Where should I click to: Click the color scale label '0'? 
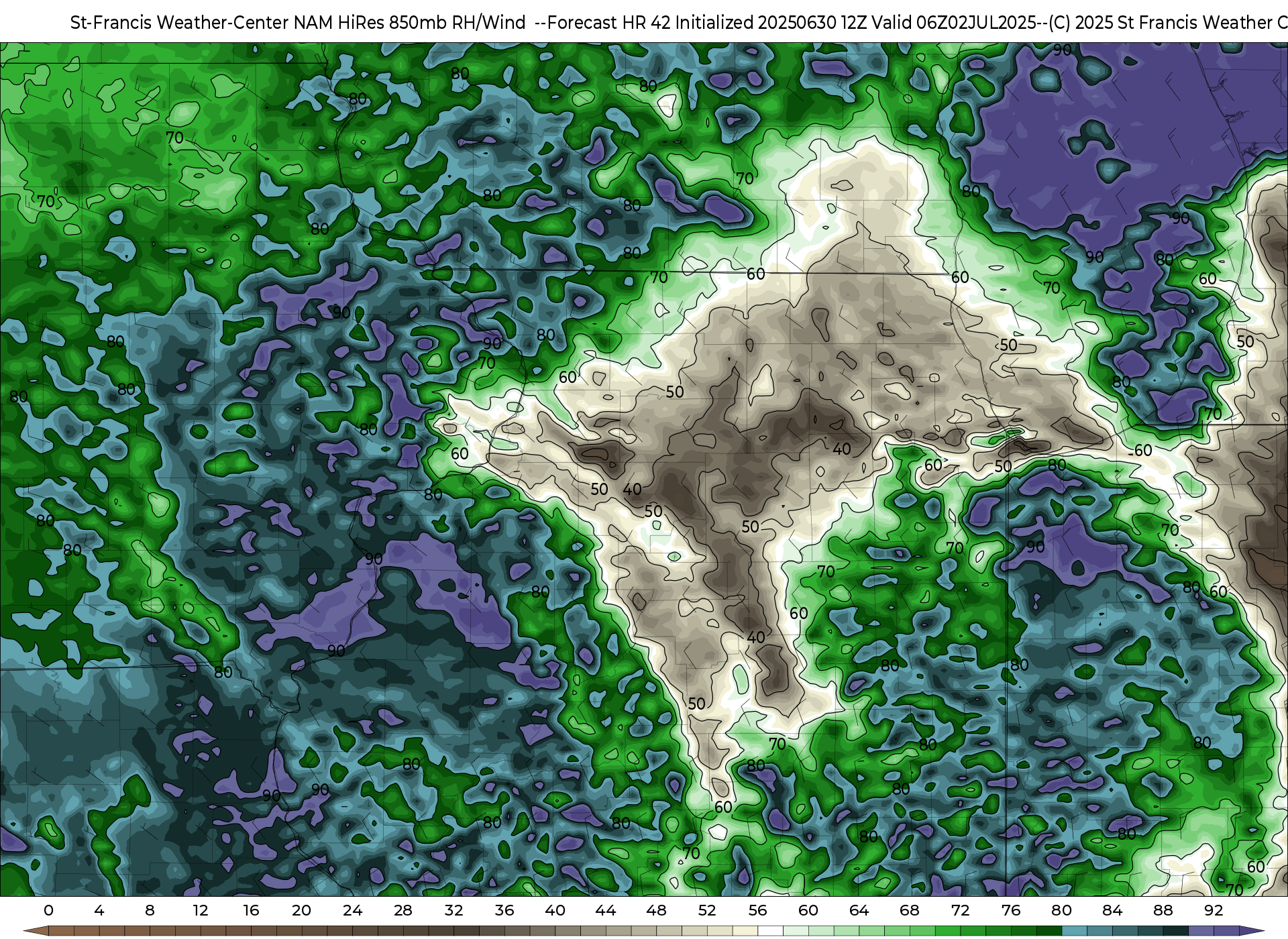pyautogui.click(x=48, y=910)
